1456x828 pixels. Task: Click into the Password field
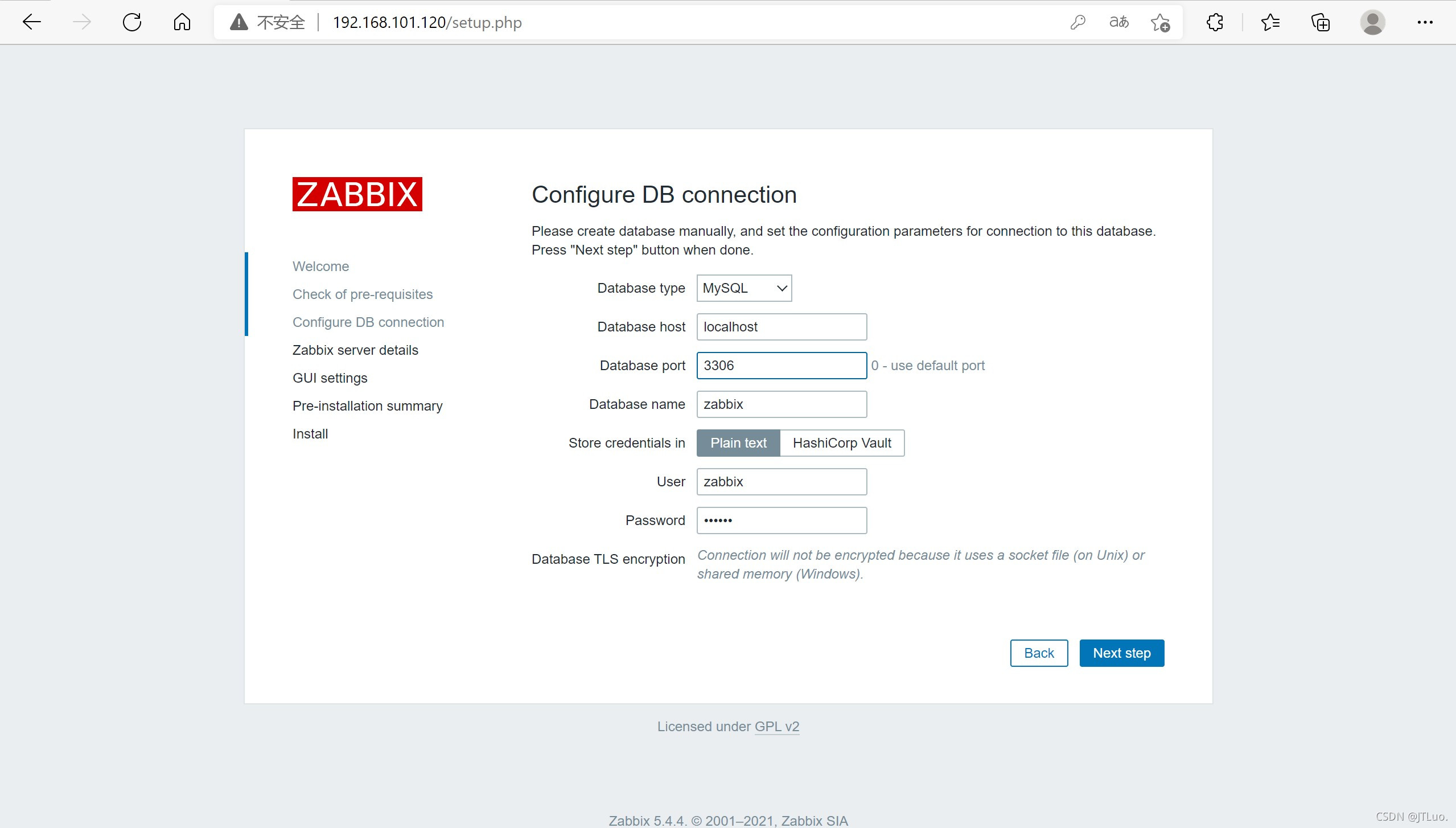click(x=782, y=520)
